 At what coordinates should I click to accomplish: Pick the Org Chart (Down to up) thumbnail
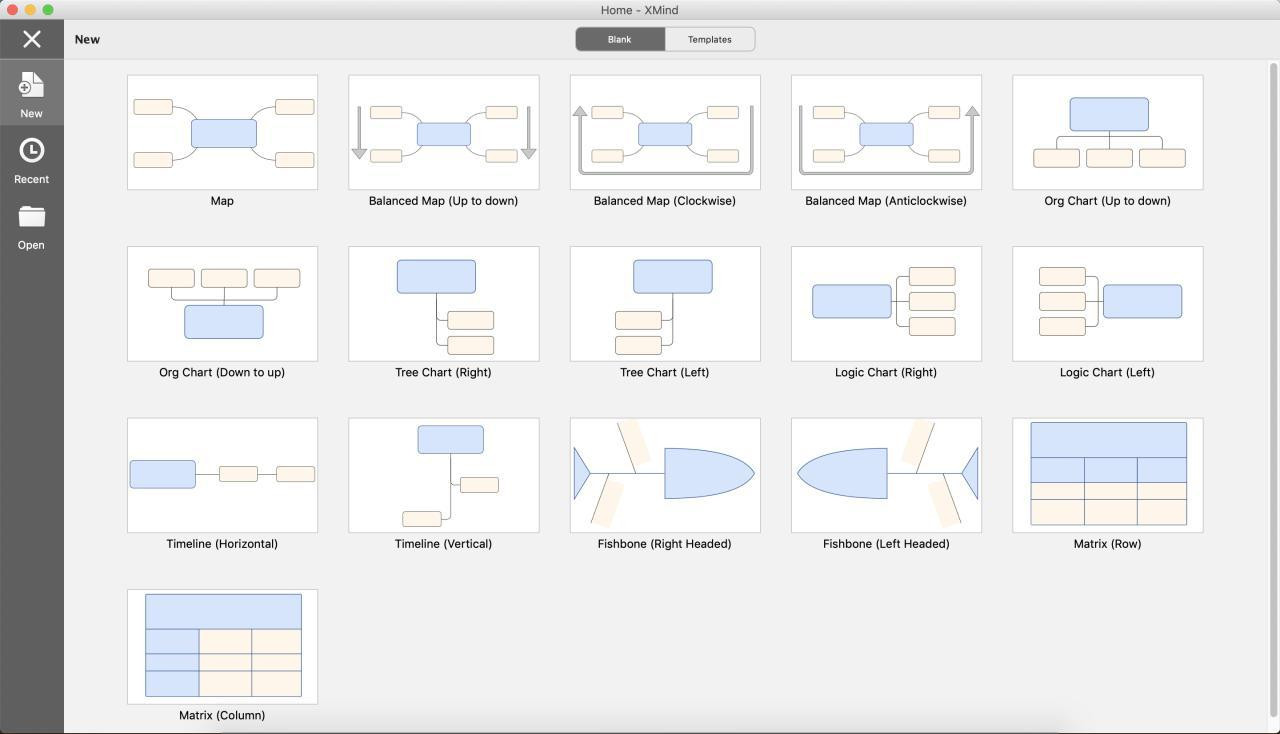(x=222, y=304)
